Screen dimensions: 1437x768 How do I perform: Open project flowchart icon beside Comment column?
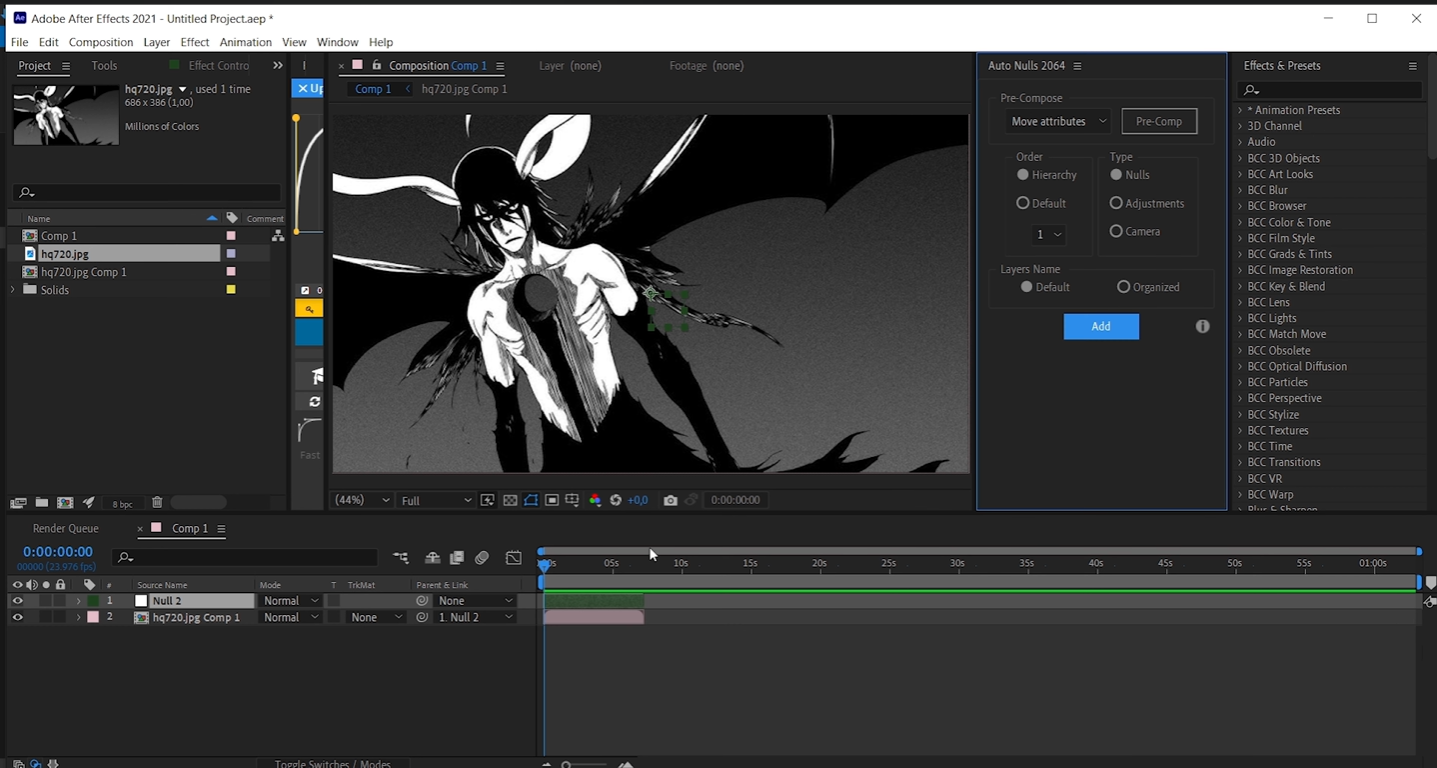[x=278, y=236]
